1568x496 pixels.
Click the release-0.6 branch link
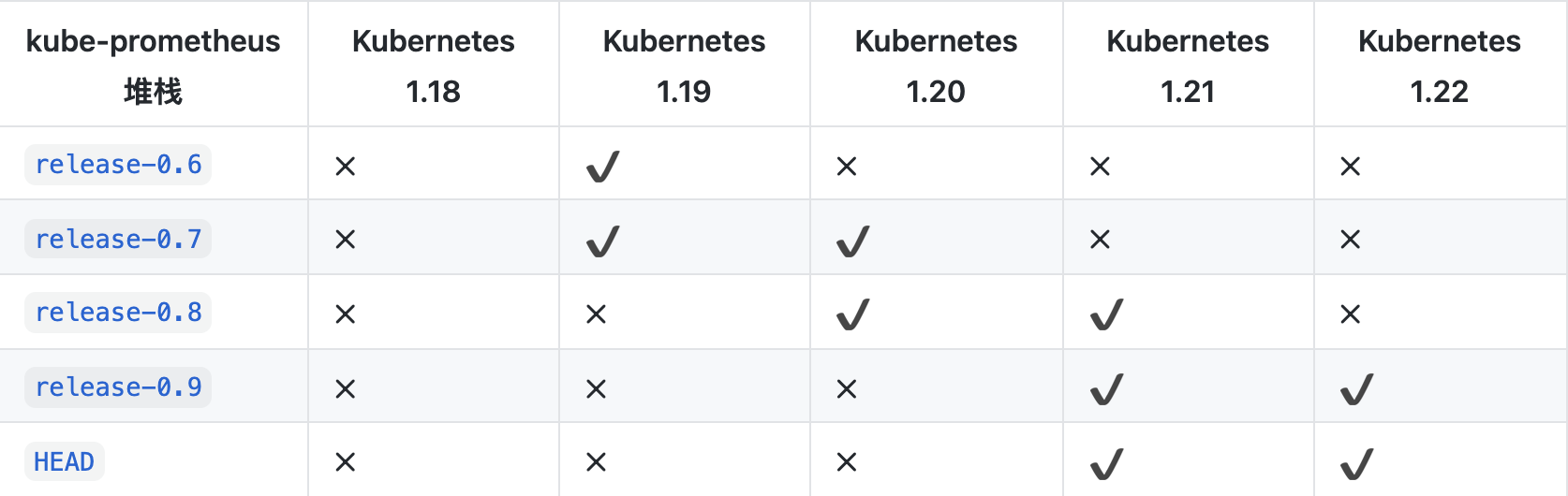pos(118,165)
